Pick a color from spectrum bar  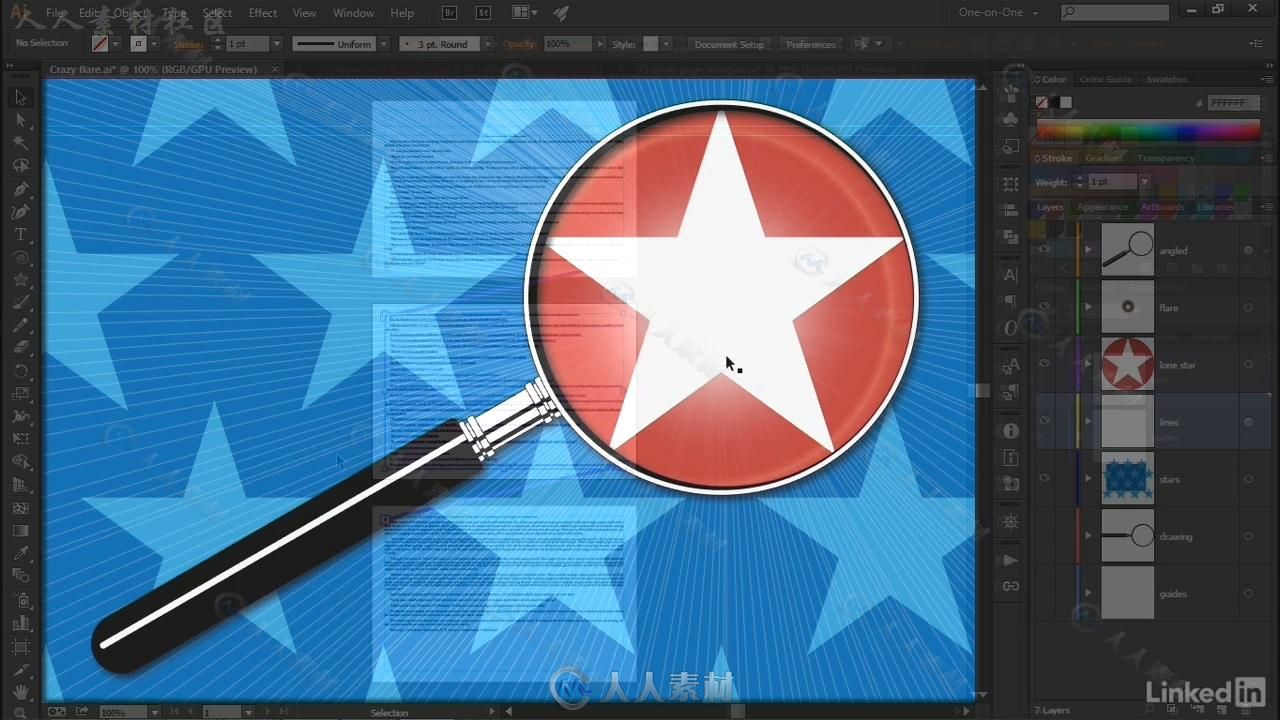[1148, 131]
